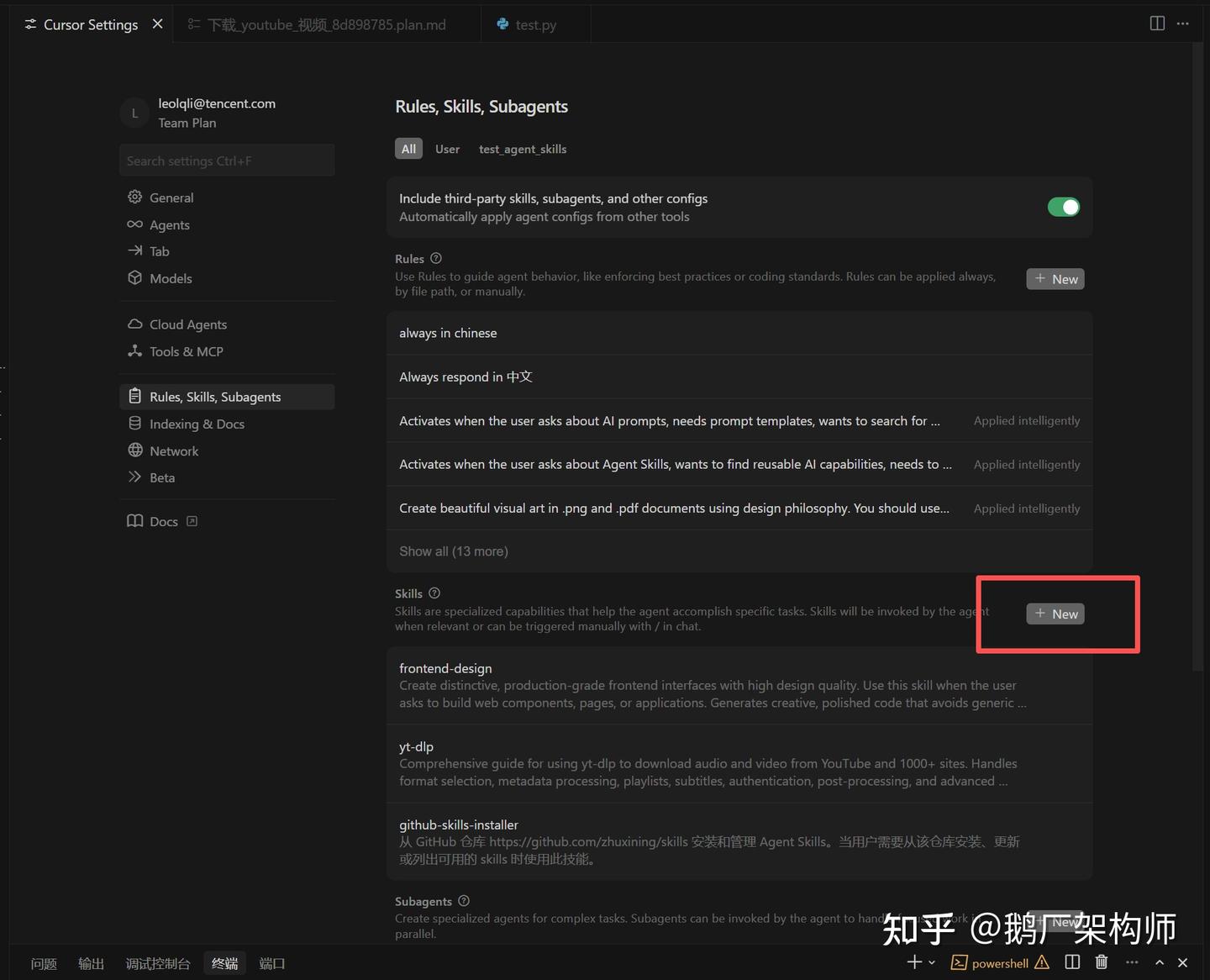The height and width of the screenshot is (980, 1210).
Task: Click the Subagents help question-mark icon
Action: coord(463,900)
